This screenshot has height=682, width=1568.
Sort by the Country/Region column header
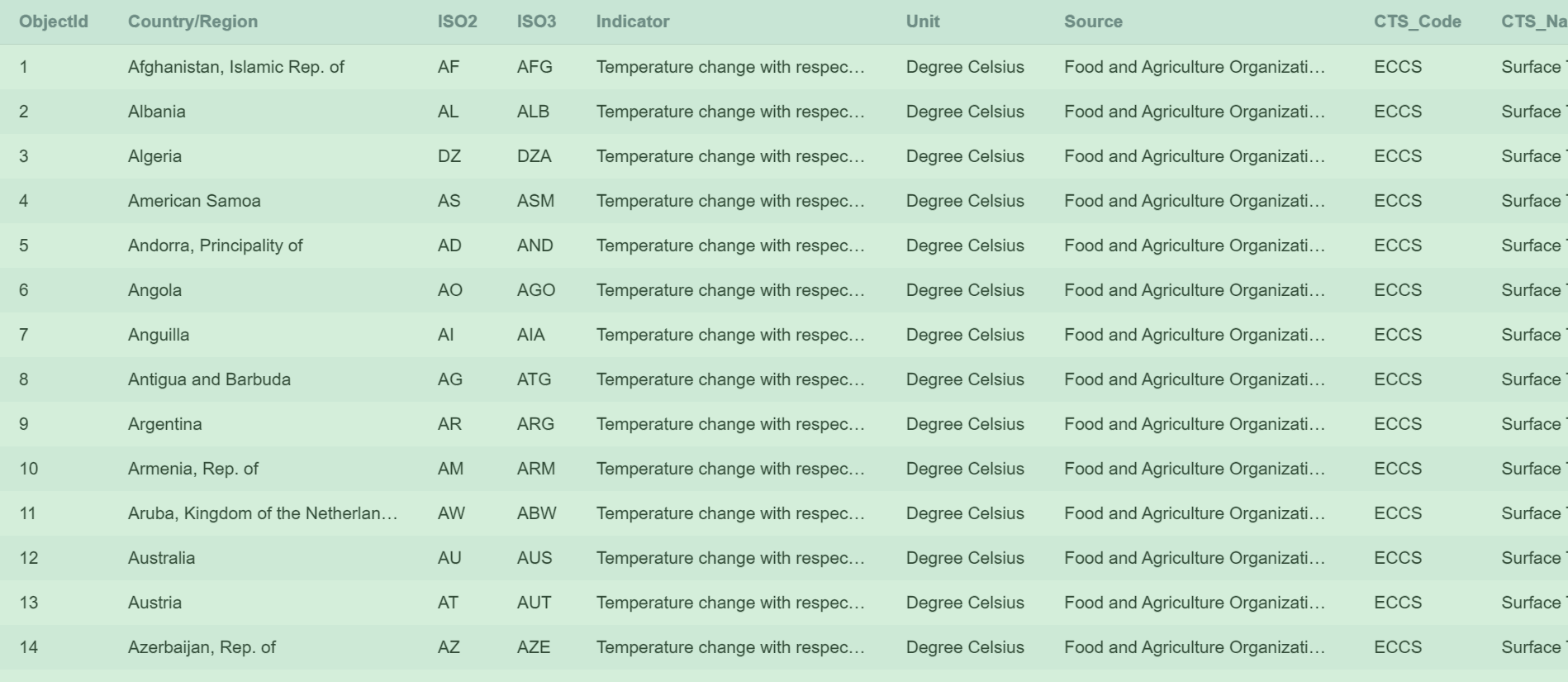coord(192,21)
